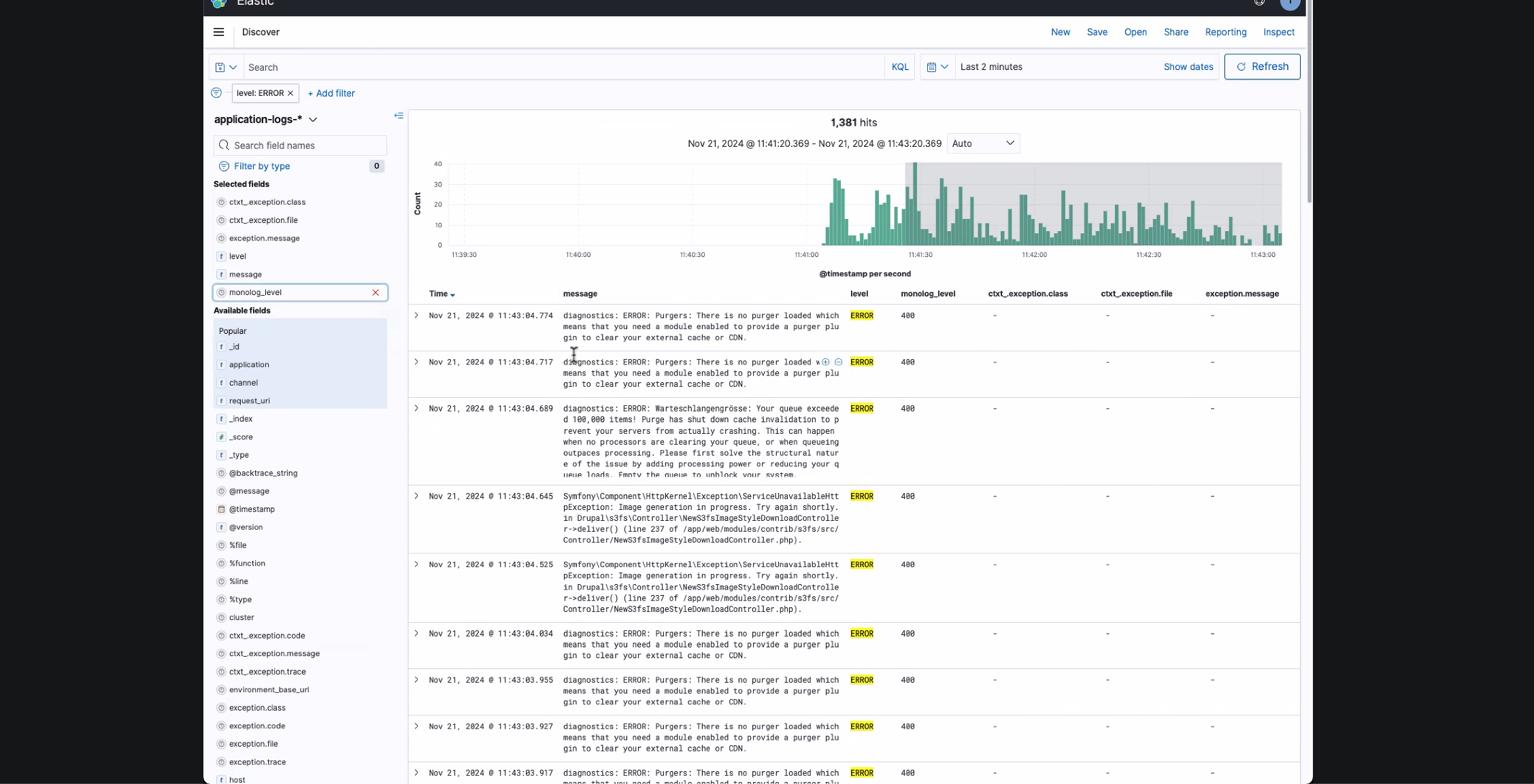Collapse the field sidebar panel icon

pos(399,116)
